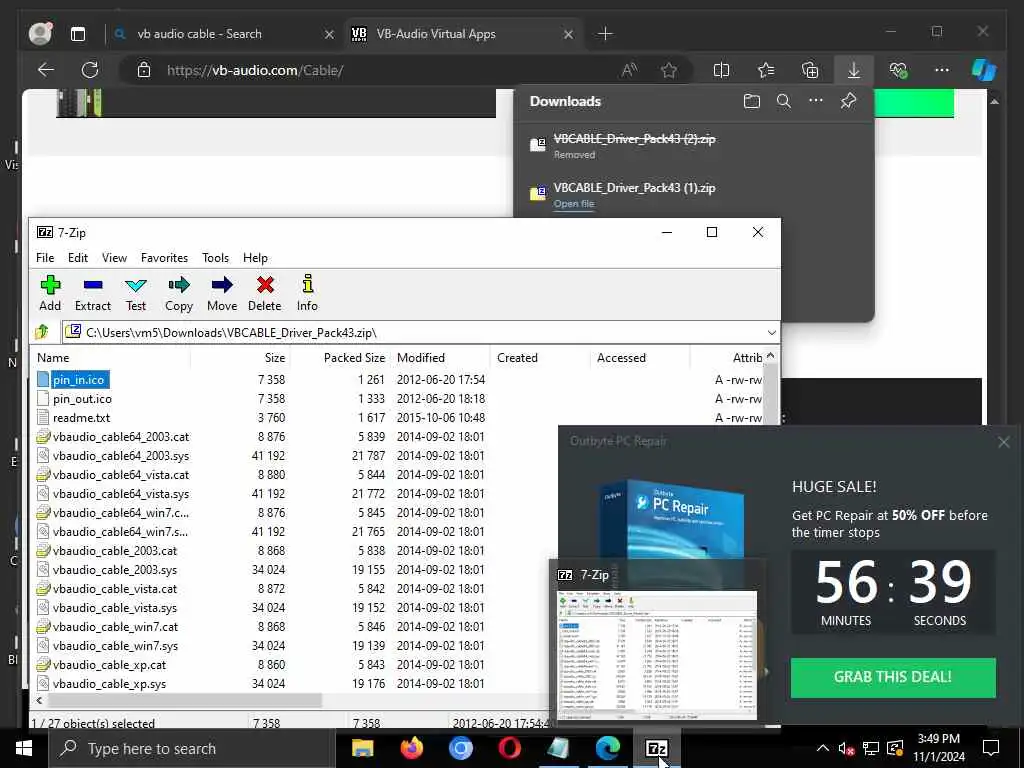Open Edge settings and more menu
The image size is (1024, 768).
click(x=942, y=70)
